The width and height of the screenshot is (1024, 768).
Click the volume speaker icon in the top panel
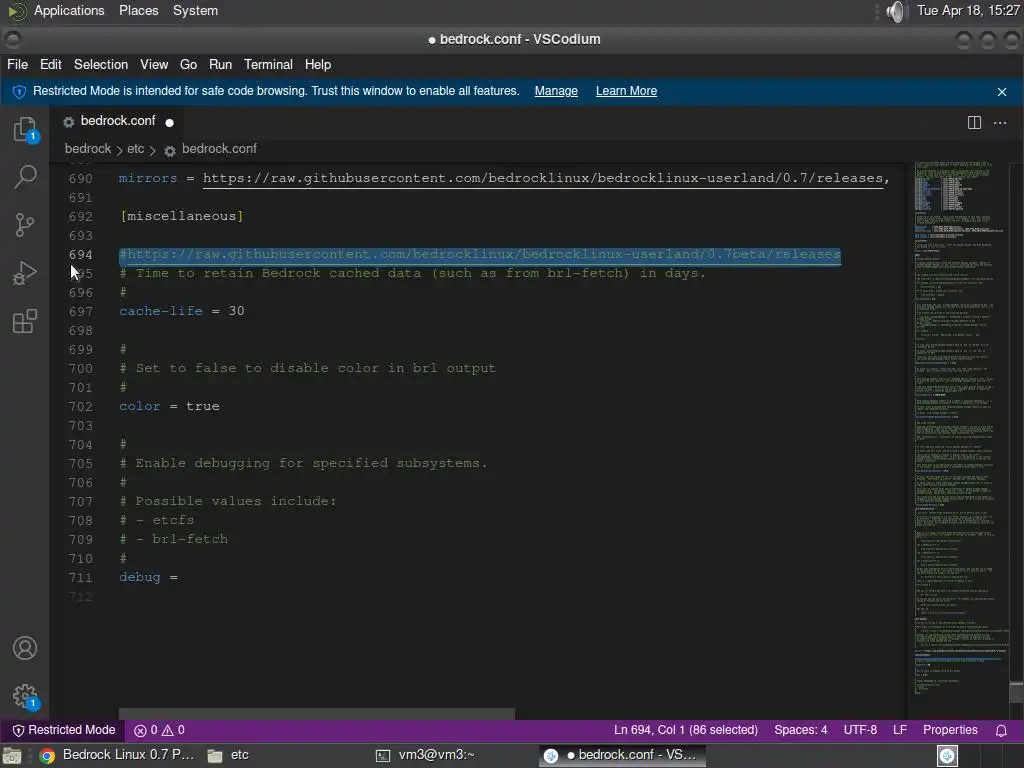coord(897,11)
